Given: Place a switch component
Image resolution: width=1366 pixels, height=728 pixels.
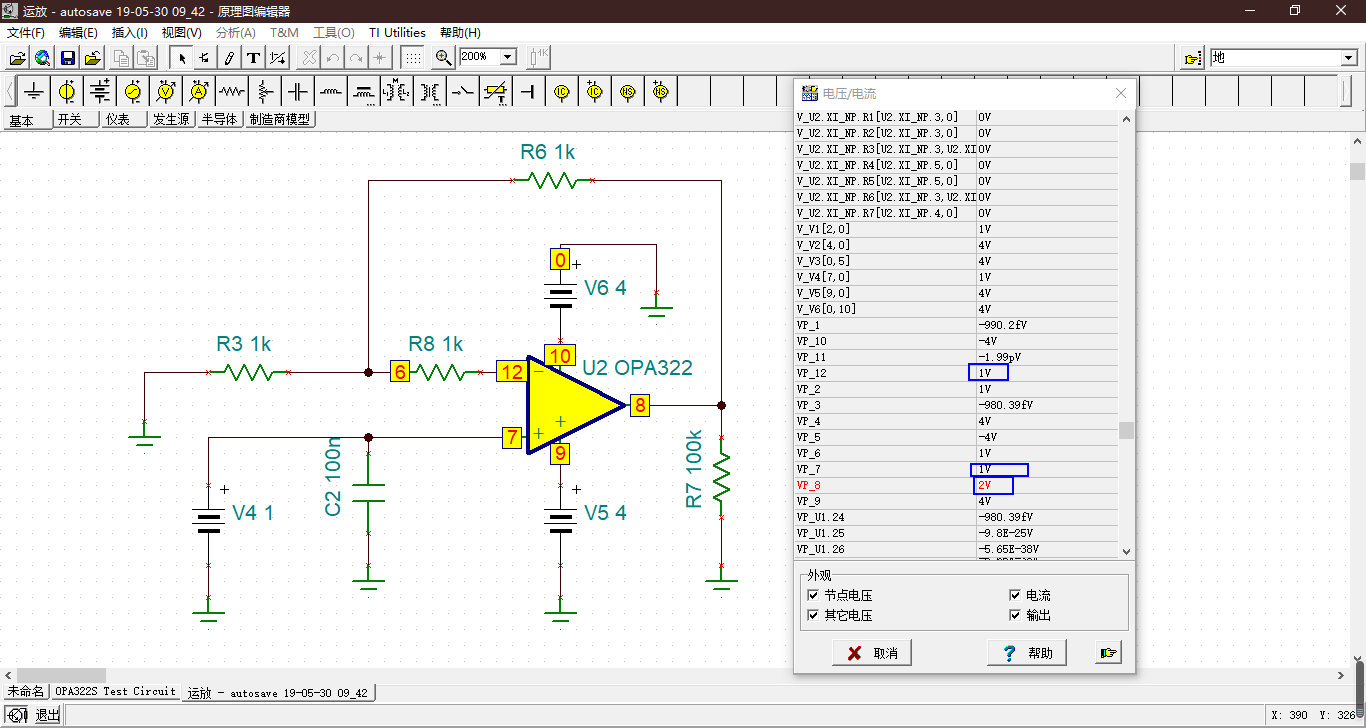Looking at the screenshot, I should pos(463,92).
